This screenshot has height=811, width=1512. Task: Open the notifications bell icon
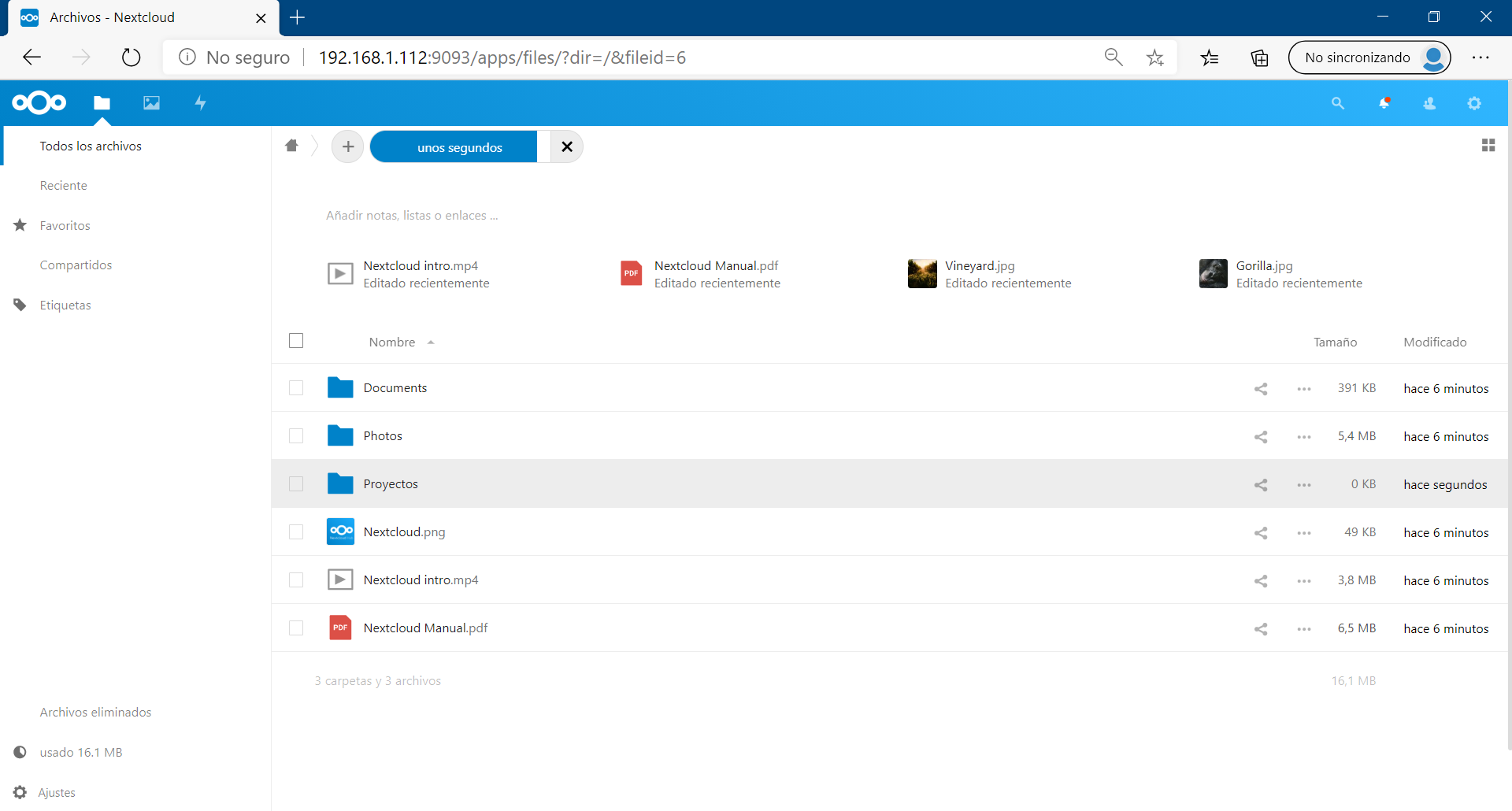[1384, 103]
